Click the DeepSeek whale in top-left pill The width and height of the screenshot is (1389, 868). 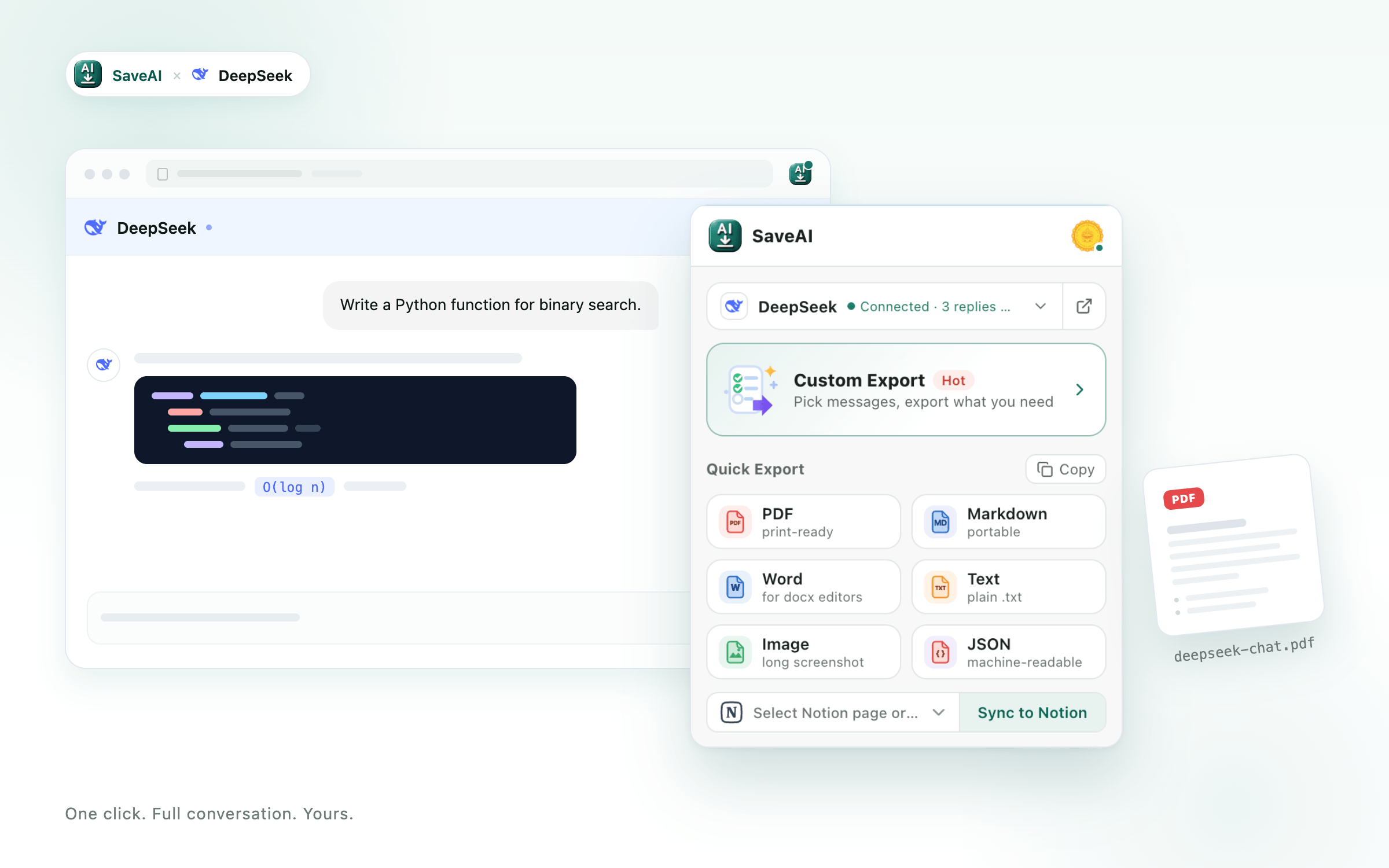click(x=200, y=75)
